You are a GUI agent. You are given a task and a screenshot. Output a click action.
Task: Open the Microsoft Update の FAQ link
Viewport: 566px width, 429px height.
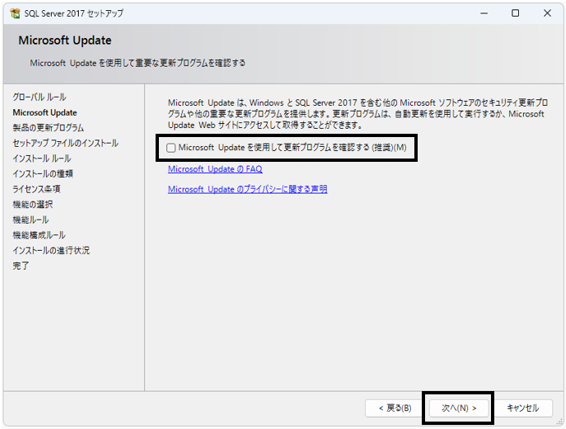point(215,169)
